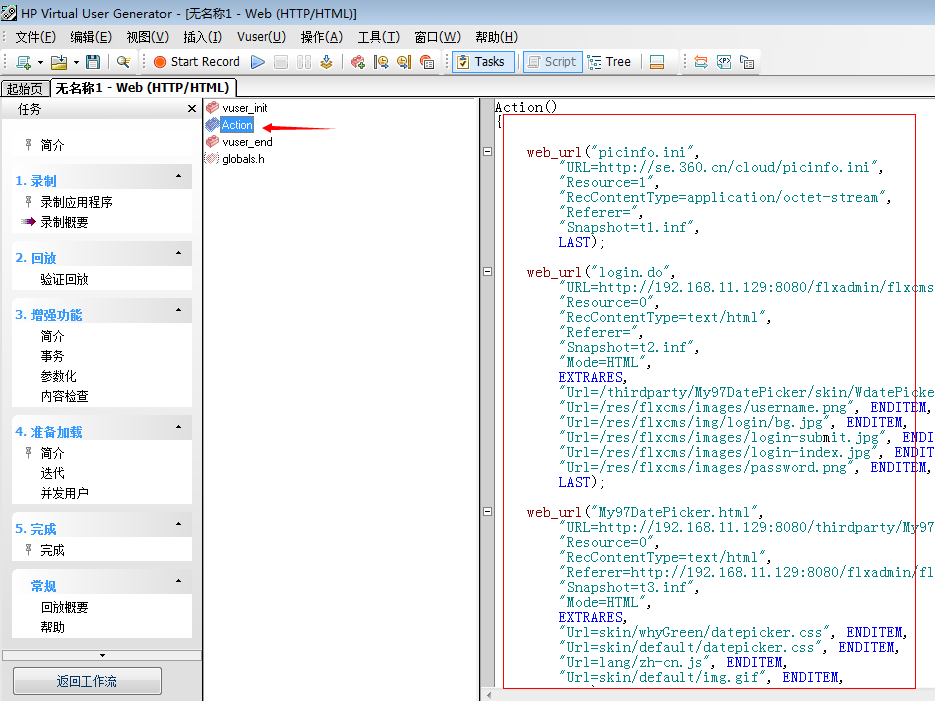Save script with floppy disk icon

tap(92, 62)
